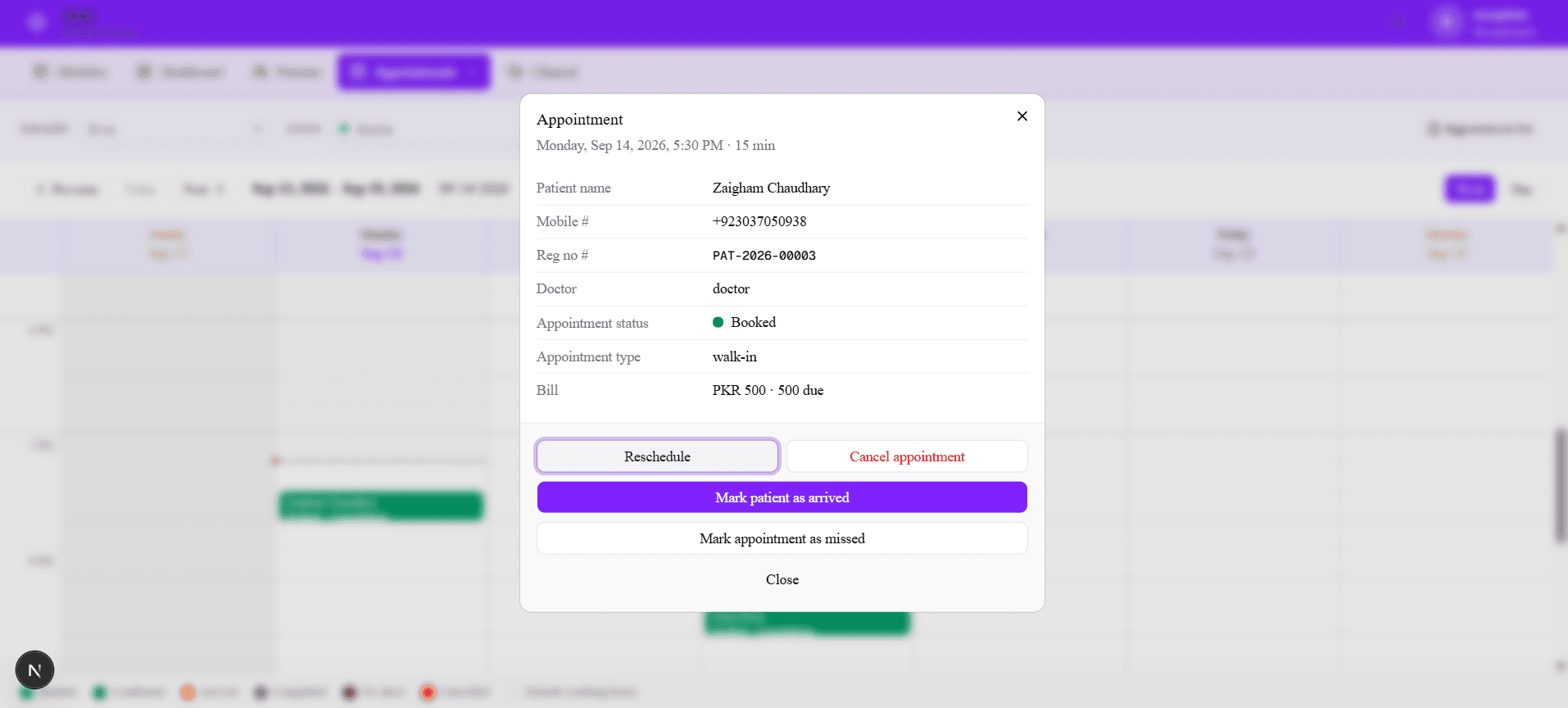Mark patient as arrived
The image size is (1568, 708).
(x=782, y=497)
